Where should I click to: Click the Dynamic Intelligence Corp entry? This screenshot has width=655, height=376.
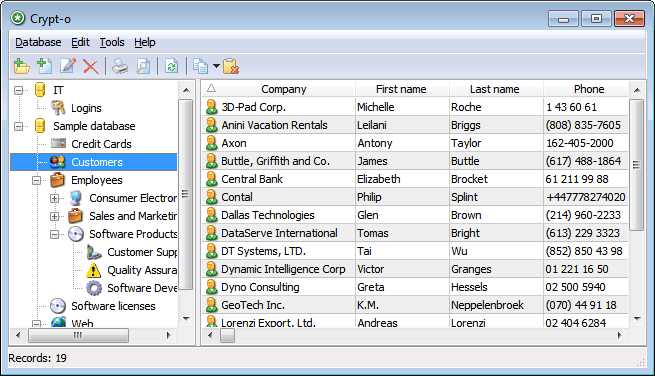point(283,269)
